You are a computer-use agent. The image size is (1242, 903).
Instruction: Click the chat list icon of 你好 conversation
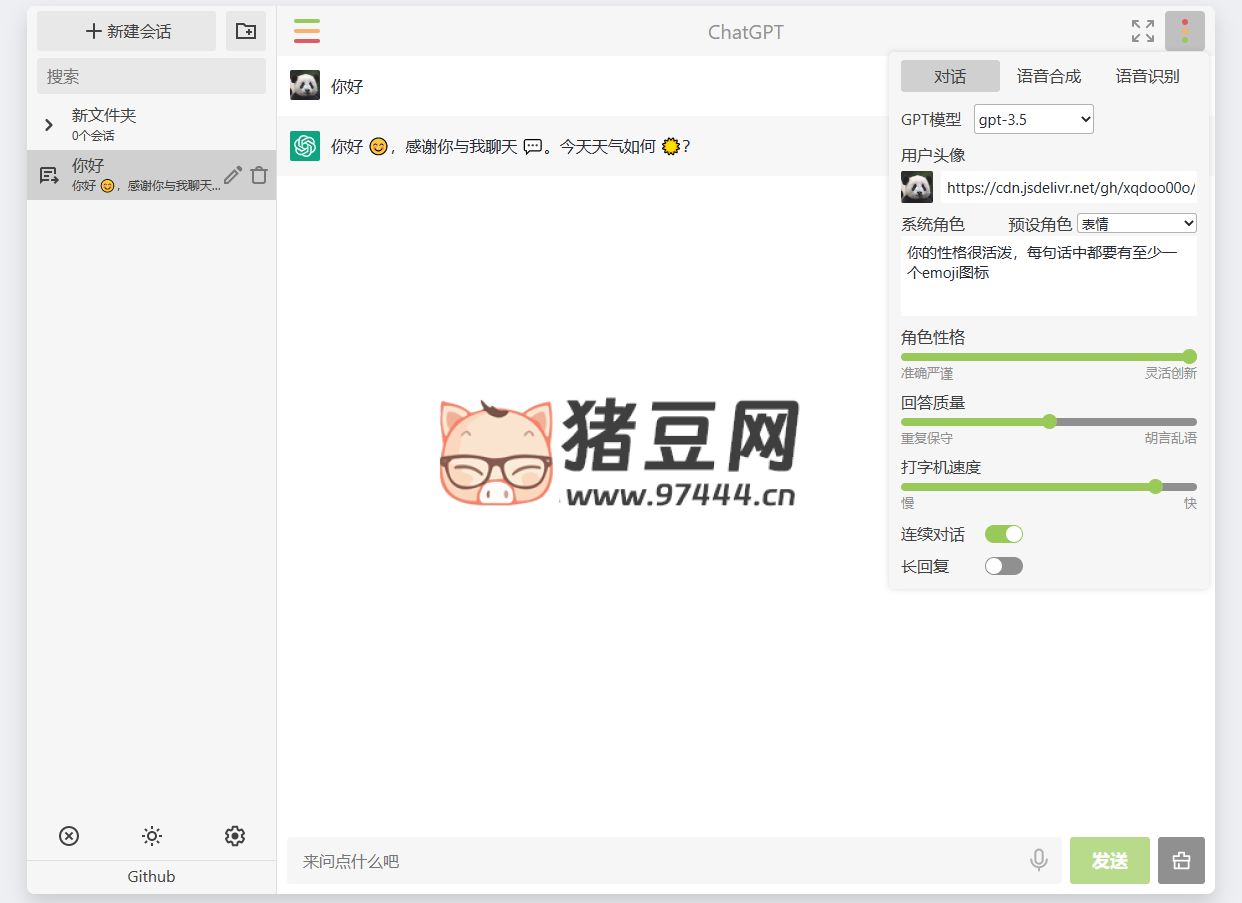[x=49, y=175]
